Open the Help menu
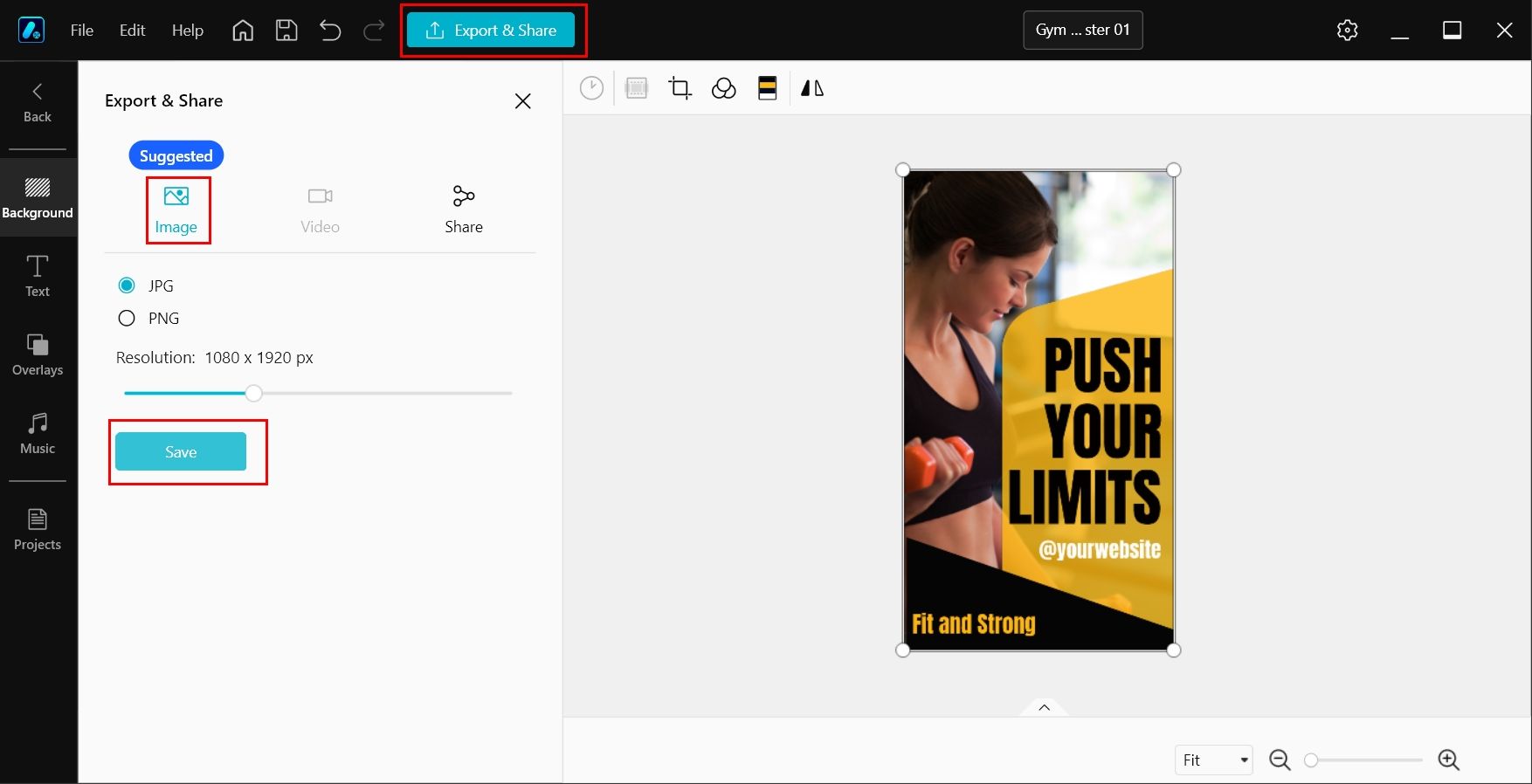The image size is (1532, 784). tap(188, 31)
